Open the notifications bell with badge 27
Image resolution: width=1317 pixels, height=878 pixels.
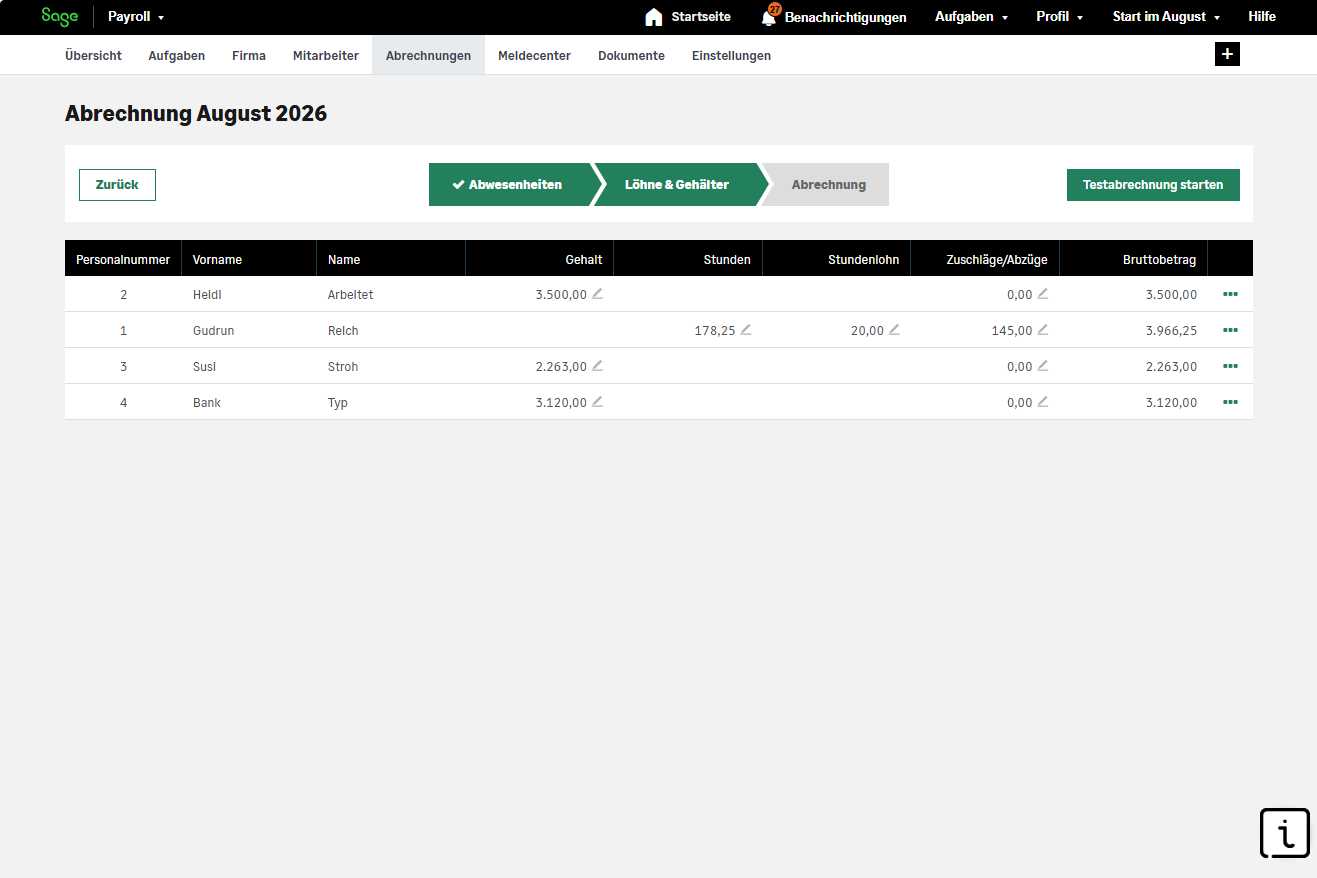click(770, 16)
